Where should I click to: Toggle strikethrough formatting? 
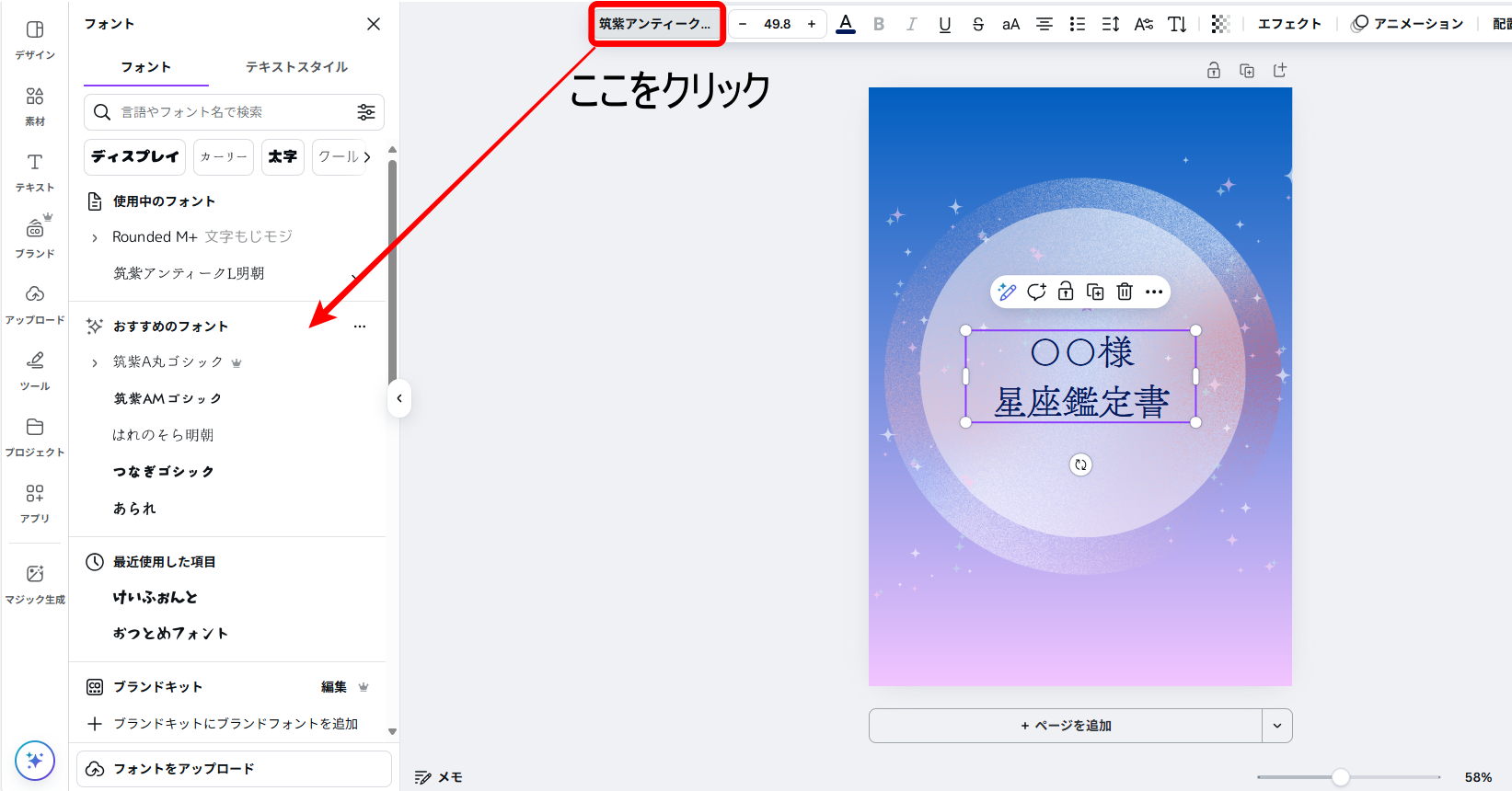(977, 24)
